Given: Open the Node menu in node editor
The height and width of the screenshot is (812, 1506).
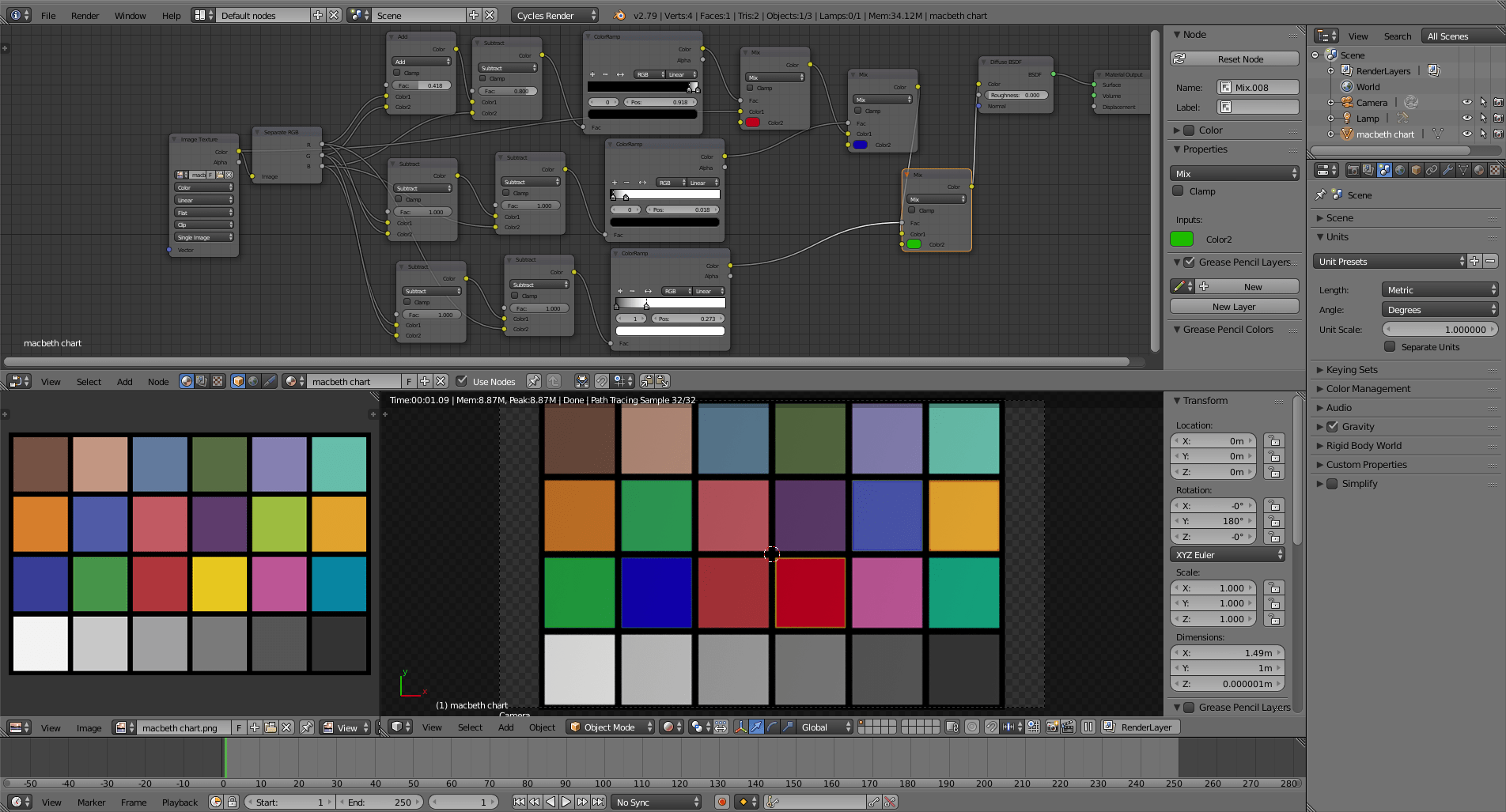Looking at the screenshot, I should click(x=158, y=381).
